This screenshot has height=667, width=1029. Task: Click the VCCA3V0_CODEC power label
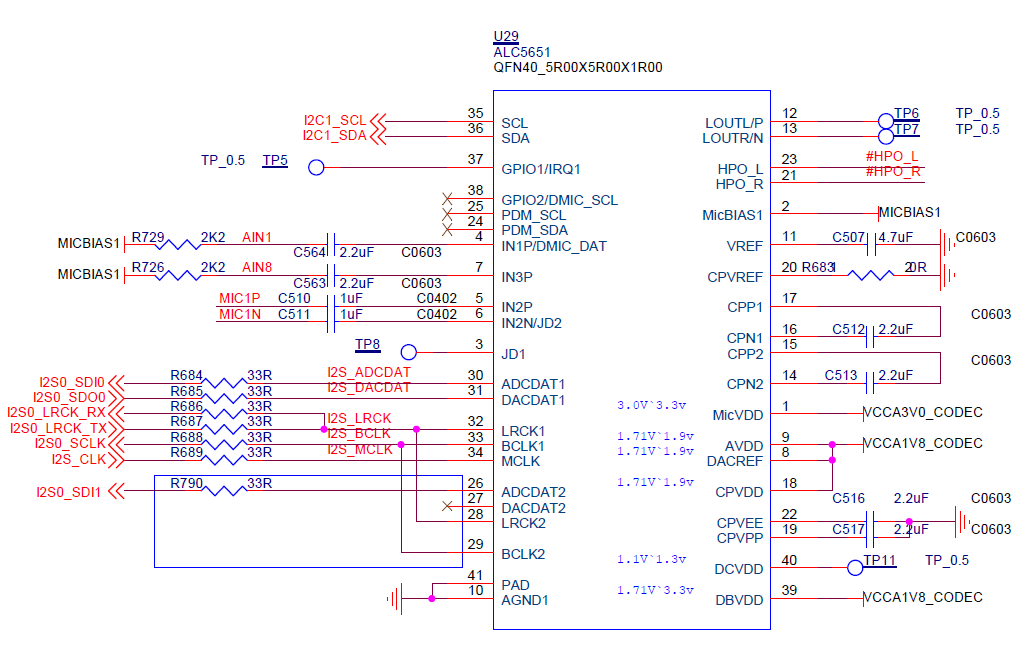pos(923,413)
